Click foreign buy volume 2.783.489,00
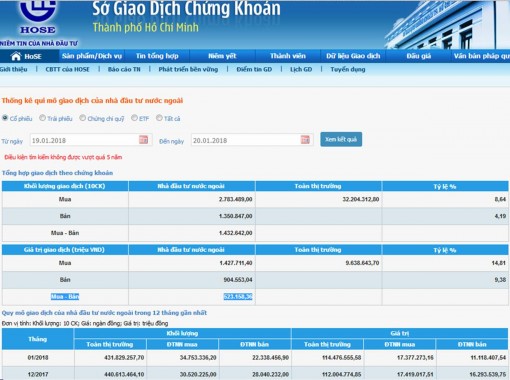The width and height of the screenshot is (510, 380). (x=236, y=199)
